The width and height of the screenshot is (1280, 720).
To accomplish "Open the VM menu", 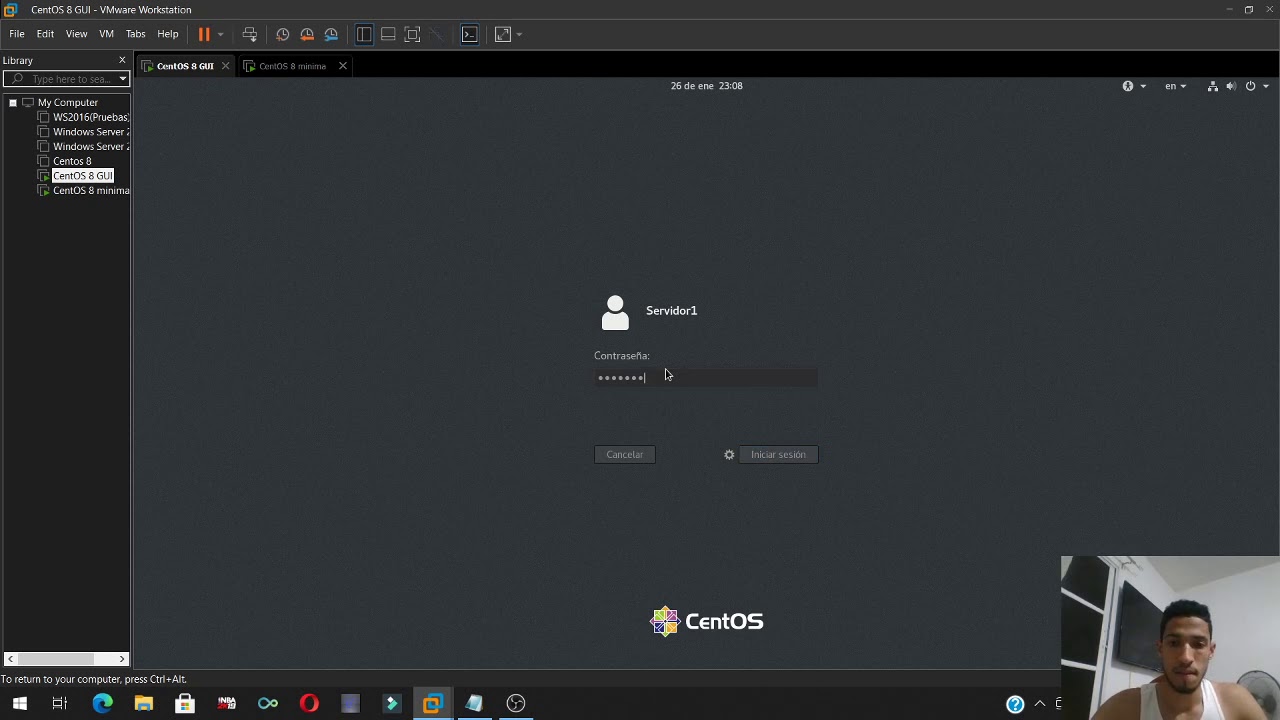I will (106, 34).
